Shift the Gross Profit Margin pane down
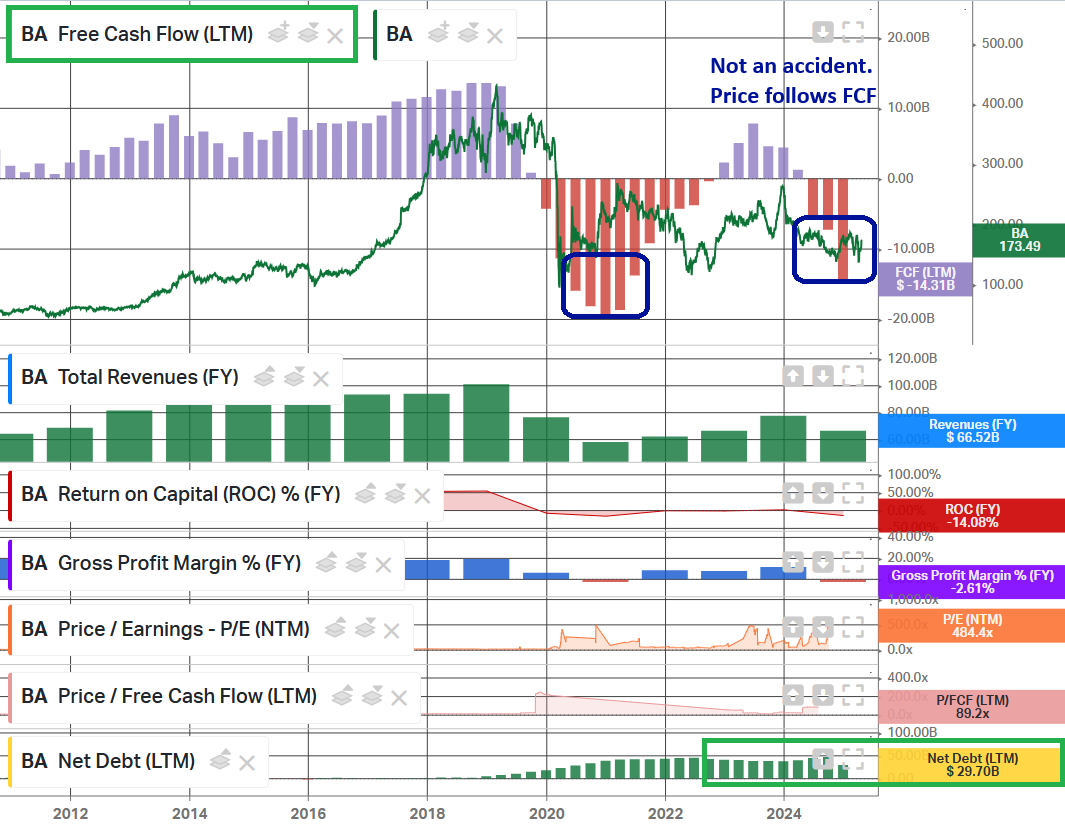1065x825 pixels. pyautogui.click(x=823, y=562)
